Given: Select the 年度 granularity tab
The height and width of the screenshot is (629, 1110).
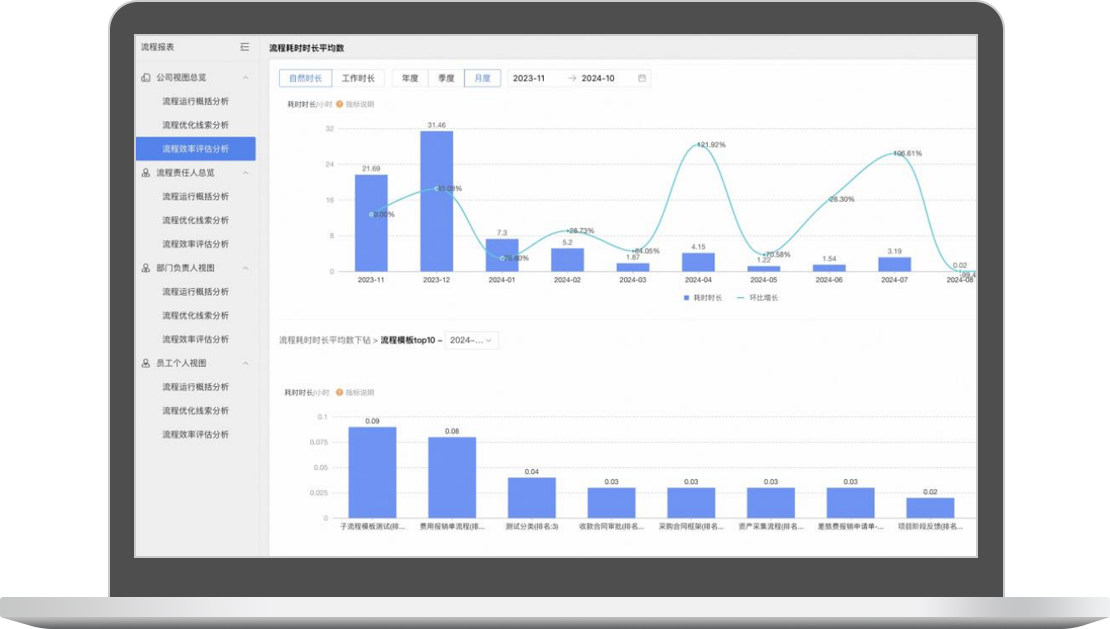Looking at the screenshot, I should click(x=410, y=78).
